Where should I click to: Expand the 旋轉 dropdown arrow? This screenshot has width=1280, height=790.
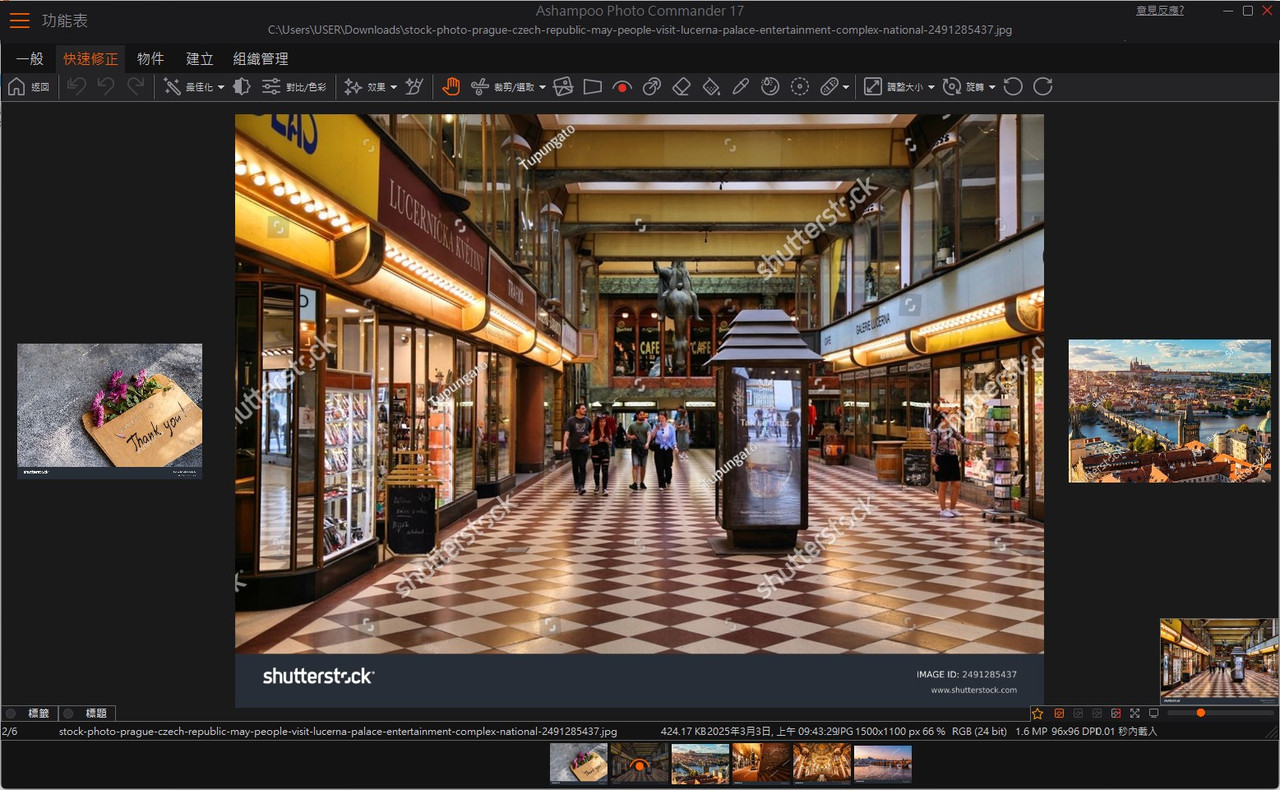(992, 88)
